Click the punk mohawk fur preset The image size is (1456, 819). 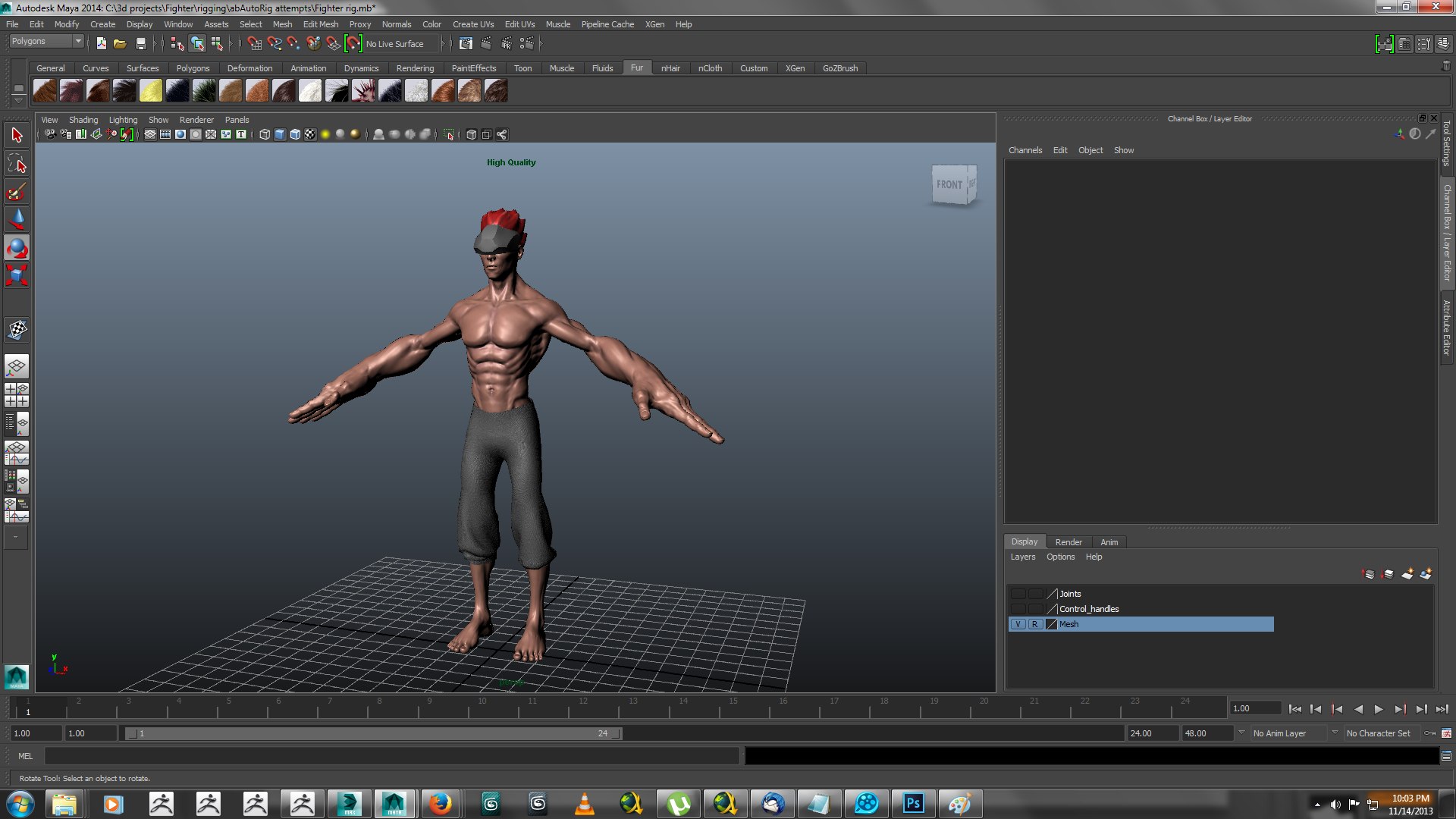tap(363, 91)
